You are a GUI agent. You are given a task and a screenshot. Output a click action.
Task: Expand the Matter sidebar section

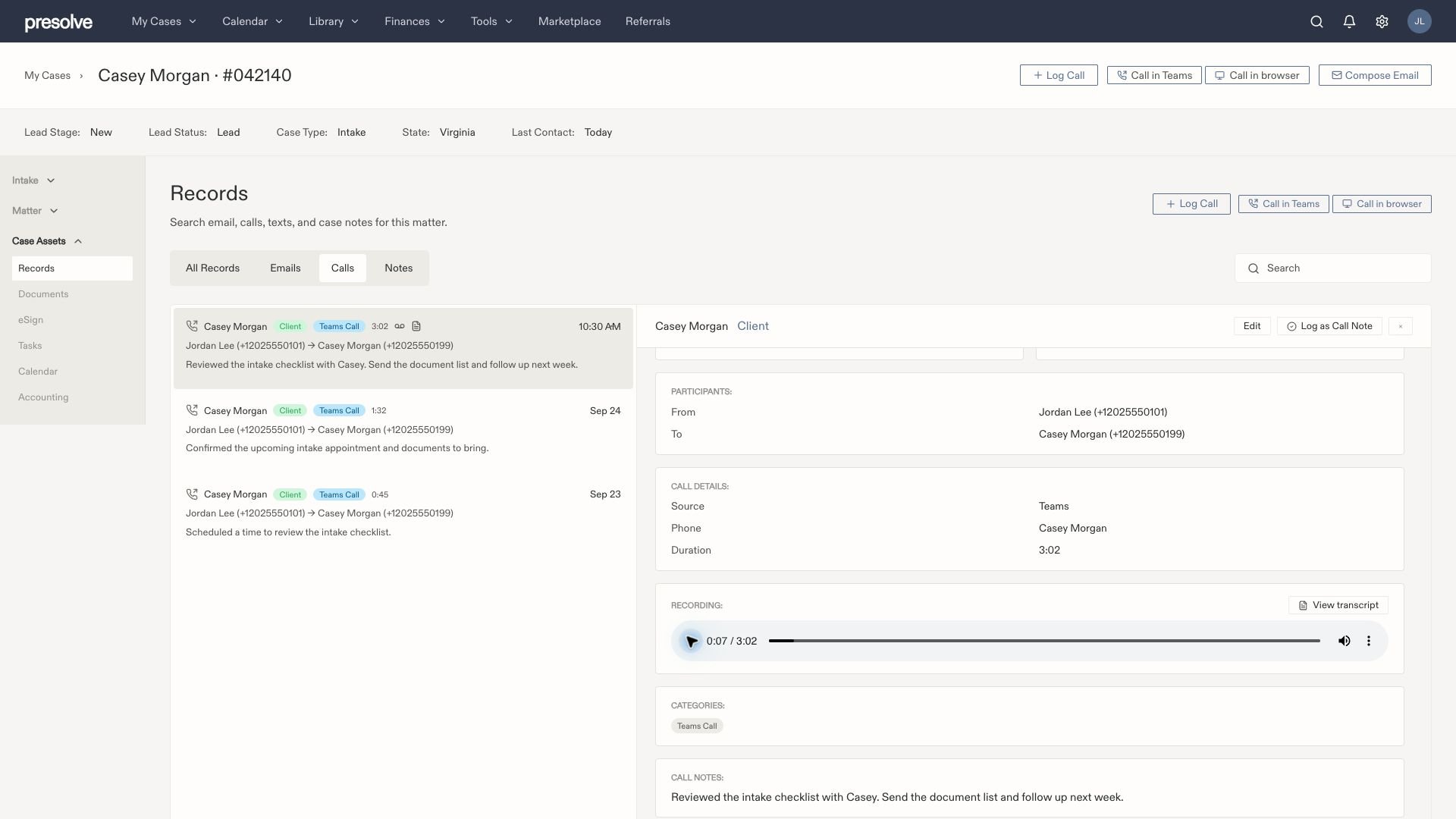(35, 211)
